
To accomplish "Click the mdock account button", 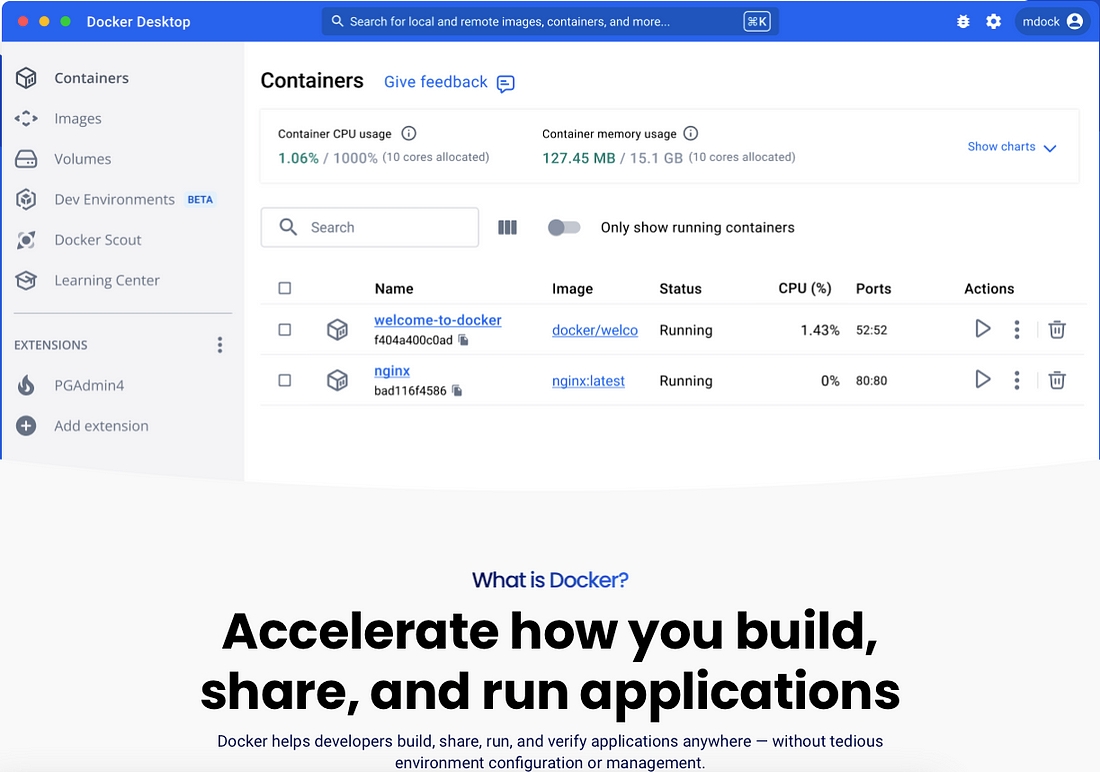I will click(x=1052, y=22).
